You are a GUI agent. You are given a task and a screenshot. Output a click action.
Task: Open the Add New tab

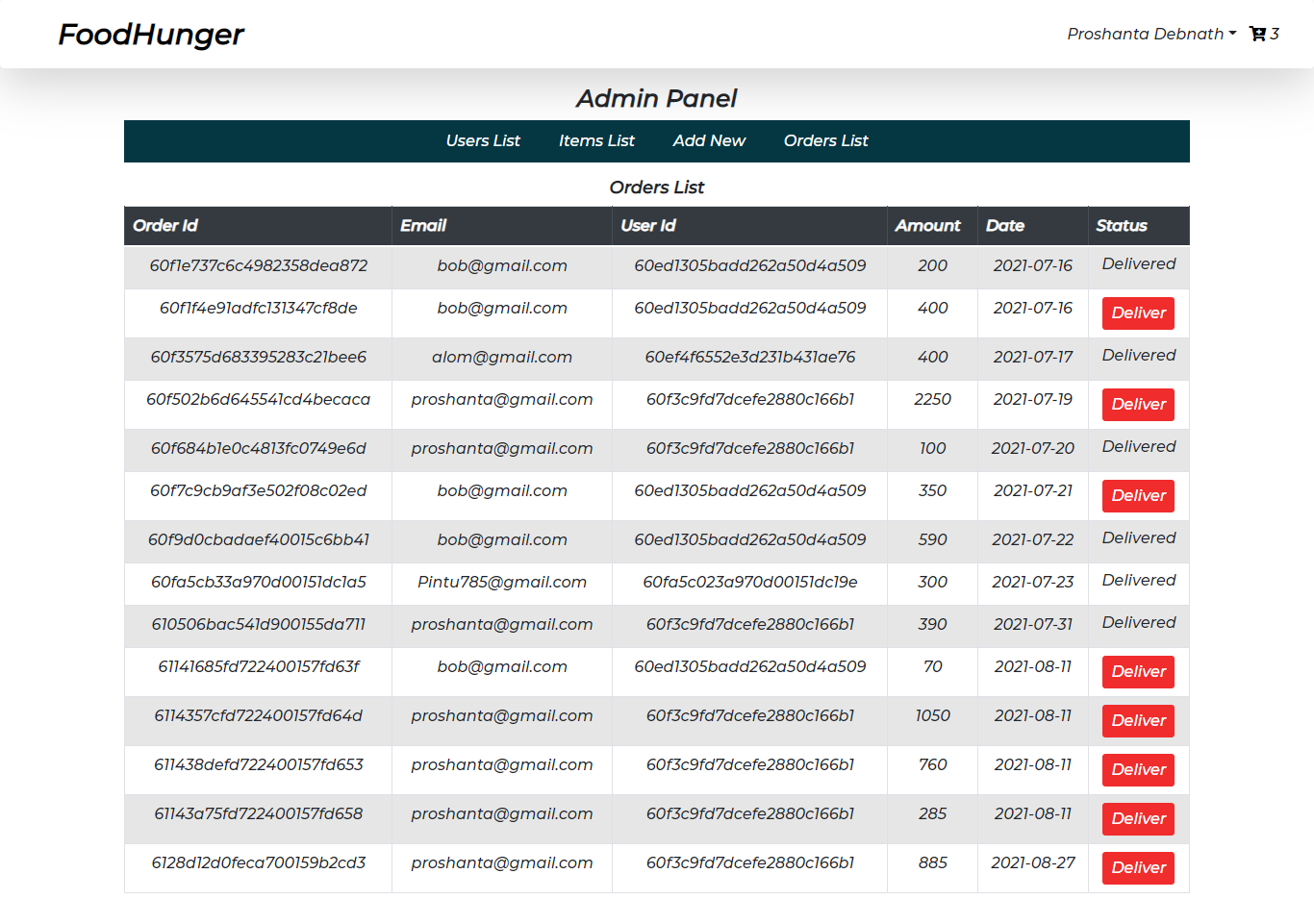(709, 140)
